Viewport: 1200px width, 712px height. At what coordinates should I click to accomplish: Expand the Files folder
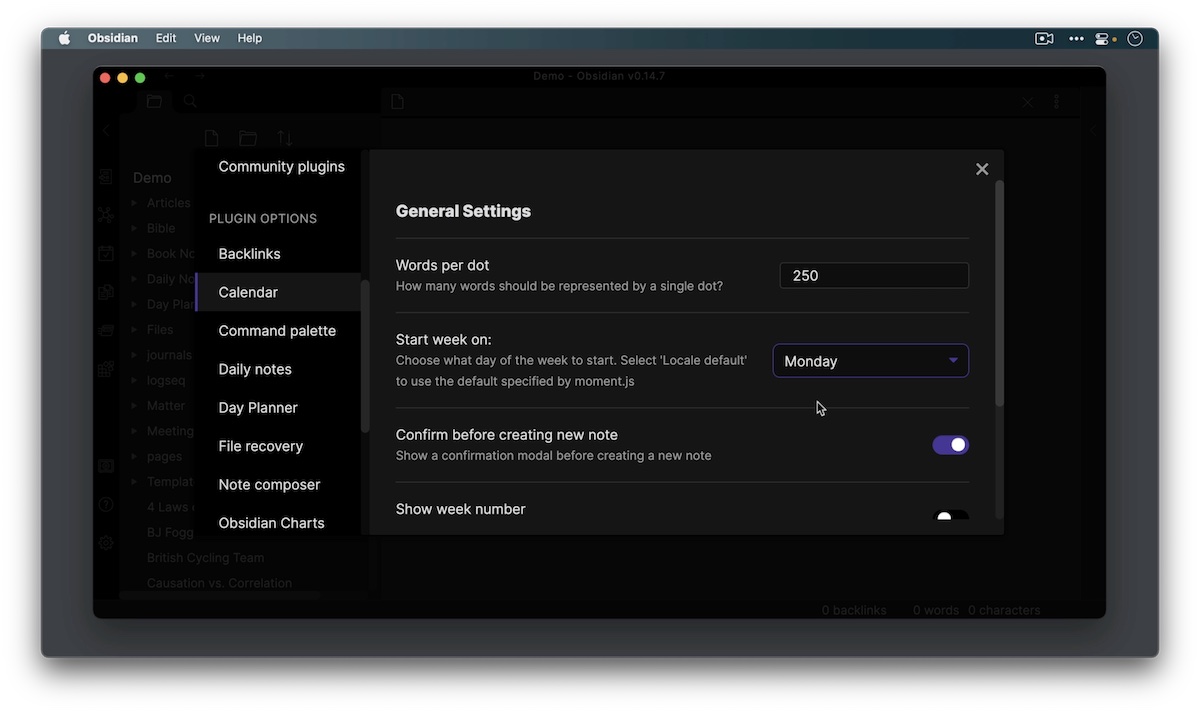pyautogui.click(x=134, y=329)
